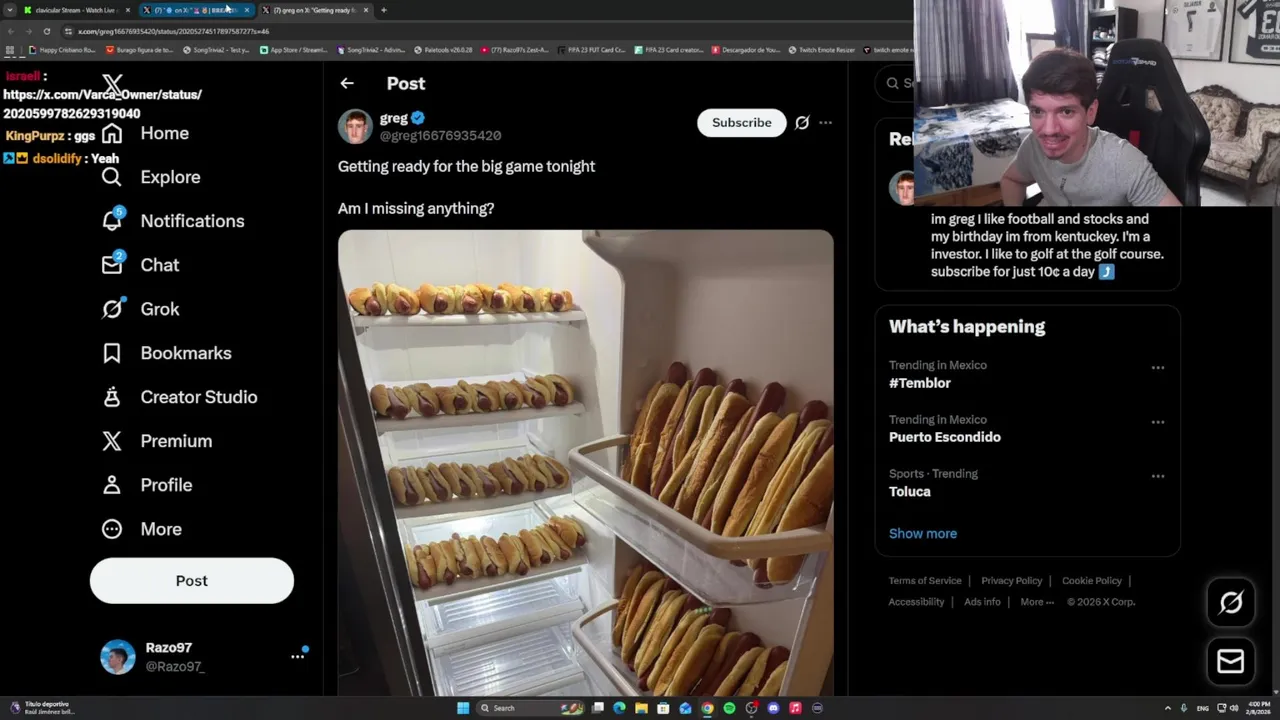Viewport: 1280px width, 720px height.
Task: Click the browser address bar URL
Action: click(173, 31)
